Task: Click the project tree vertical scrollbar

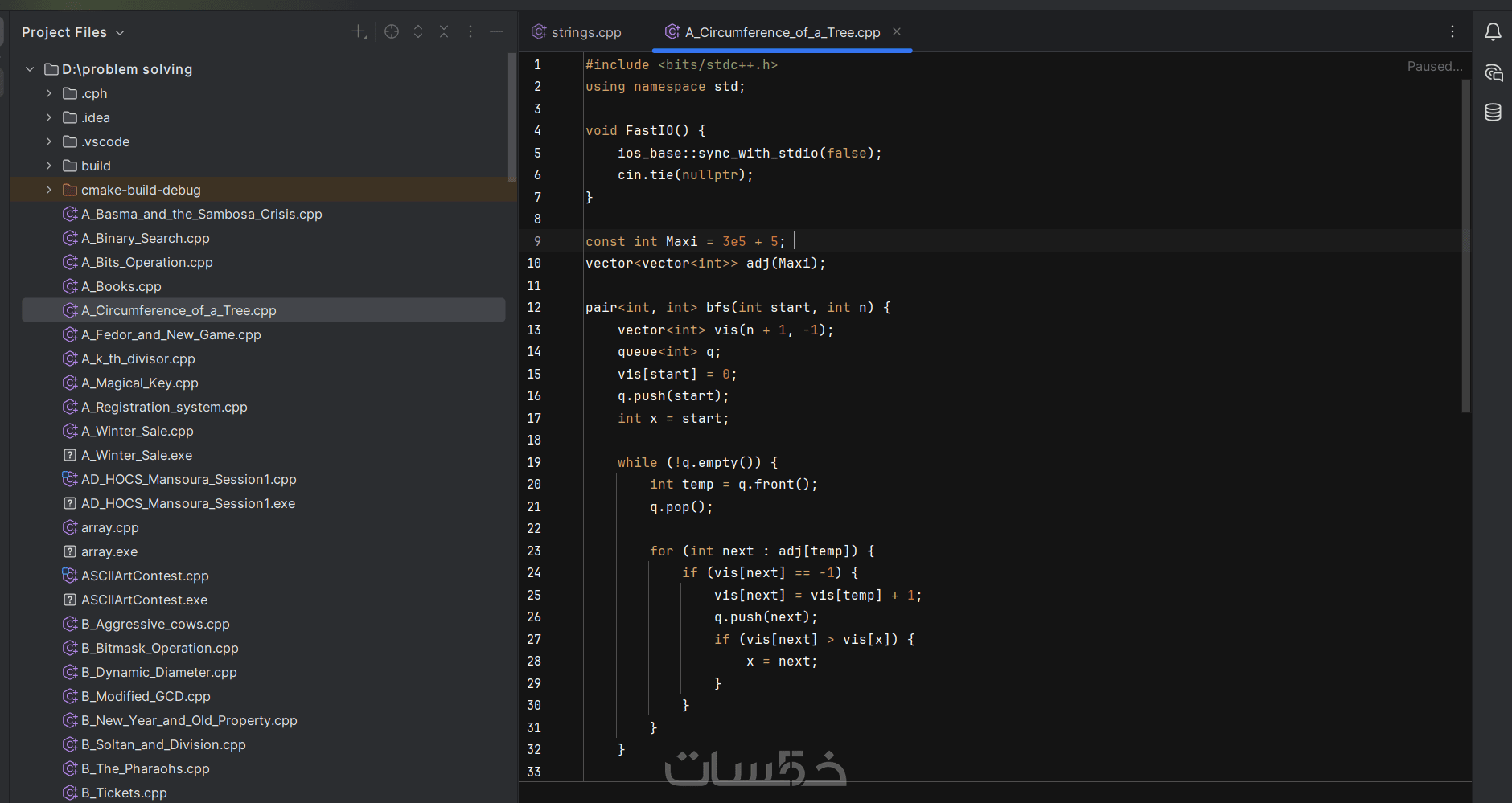Action: [x=512, y=117]
